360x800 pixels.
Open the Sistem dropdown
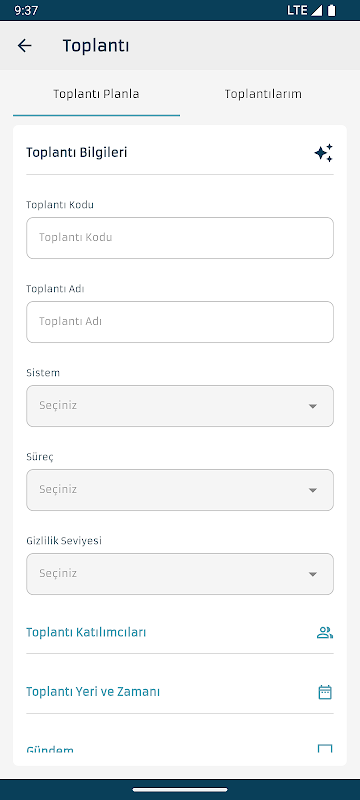[180, 406]
